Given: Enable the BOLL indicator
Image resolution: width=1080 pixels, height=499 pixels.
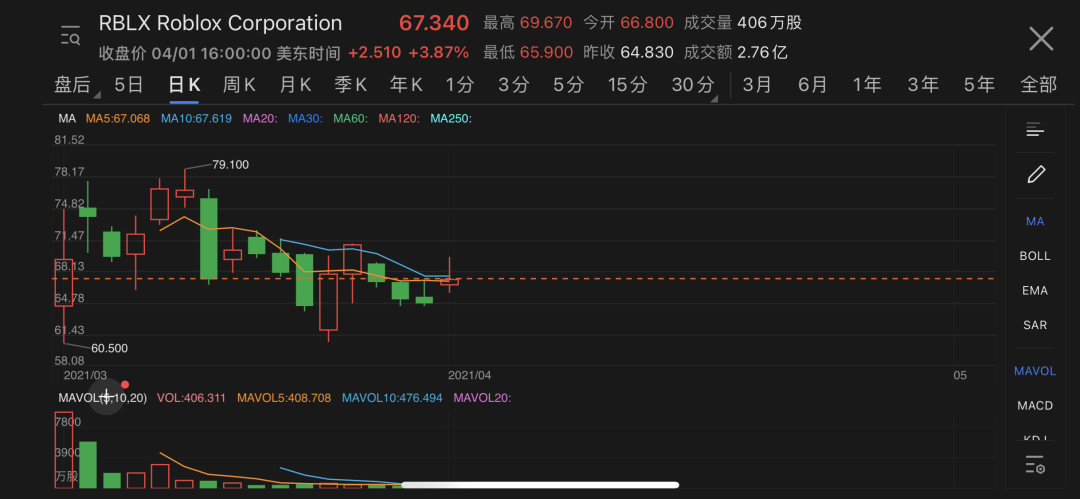Looking at the screenshot, I should pyautogui.click(x=1035, y=256).
